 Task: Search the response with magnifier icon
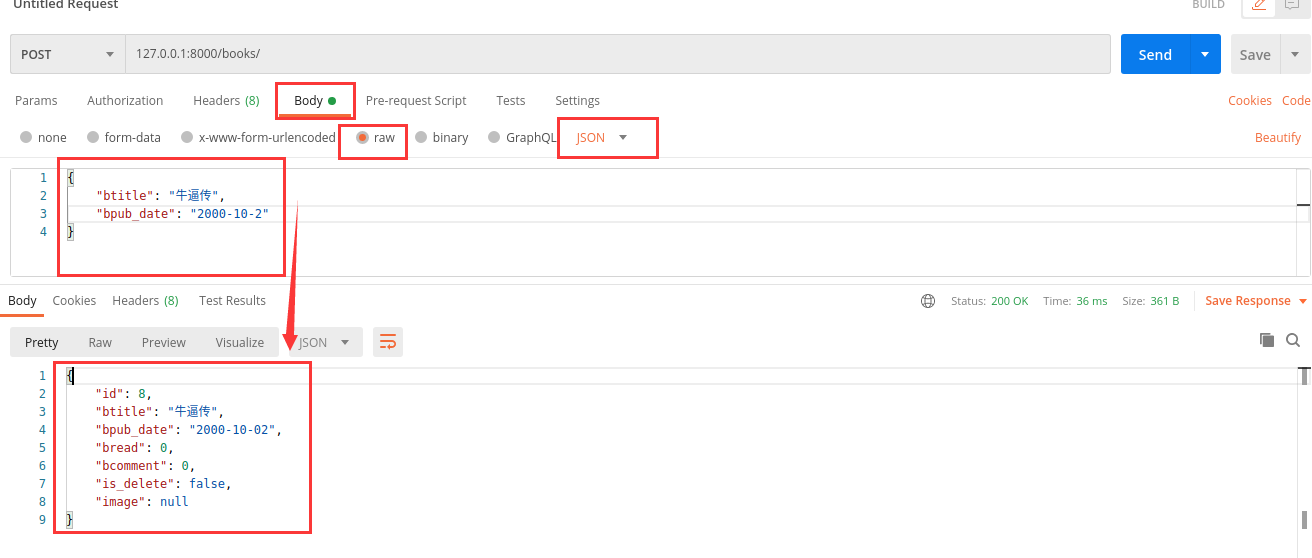point(1293,340)
